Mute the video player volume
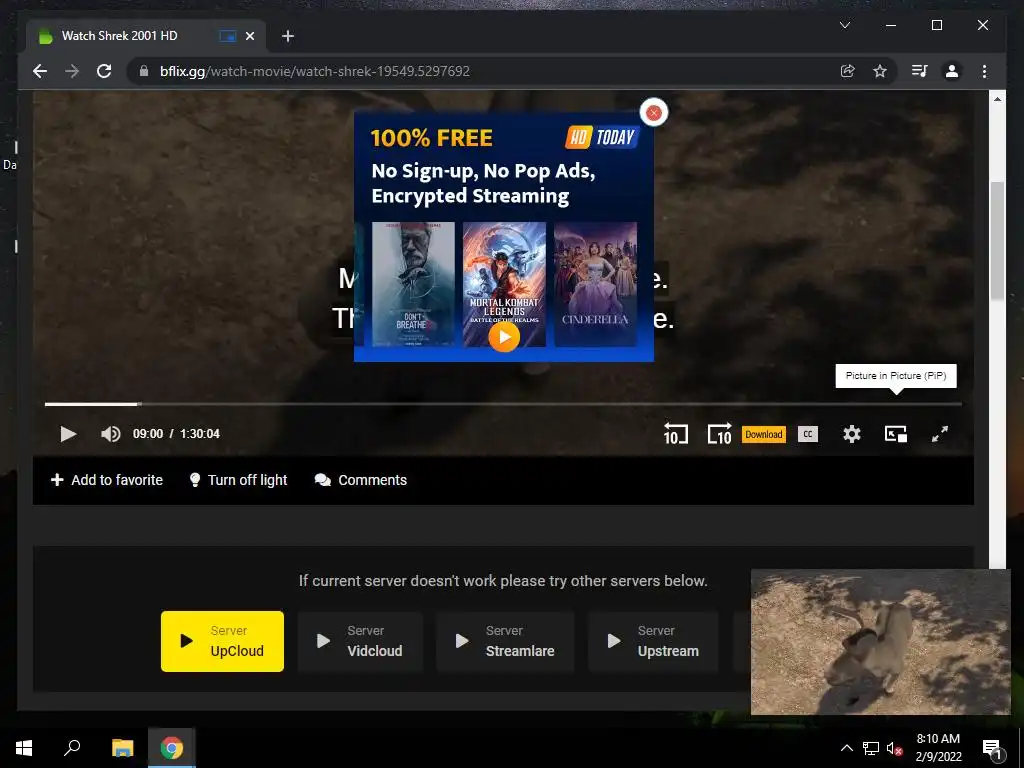This screenshot has height=768, width=1024. coord(110,434)
